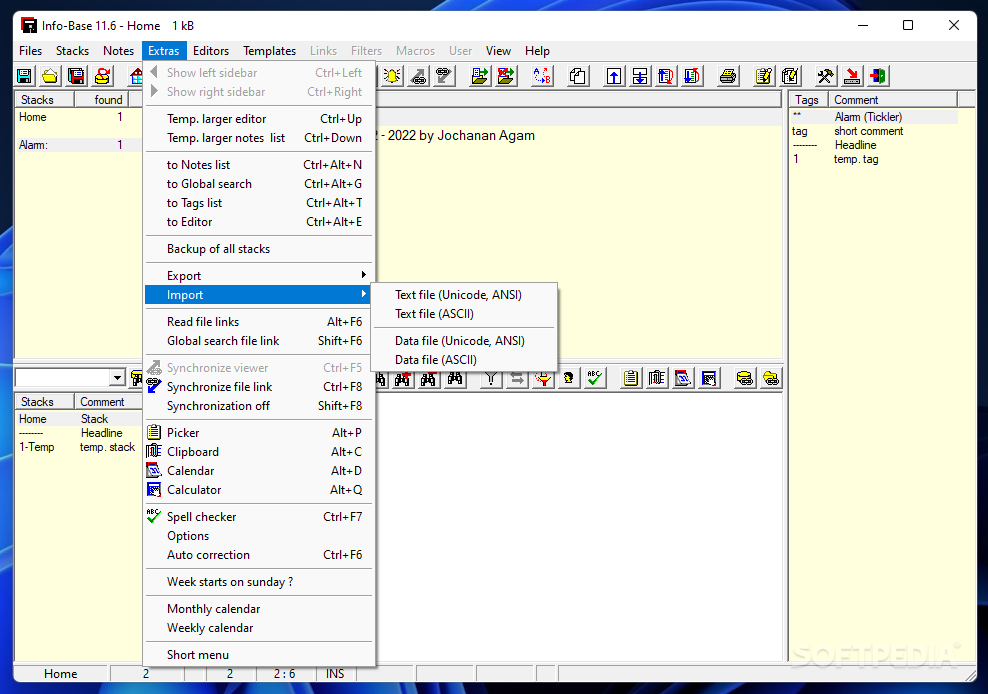Screen dimensions: 988x694
Task: Toggle Auto correction in Extras menu
Action: (x=259, y=555)
